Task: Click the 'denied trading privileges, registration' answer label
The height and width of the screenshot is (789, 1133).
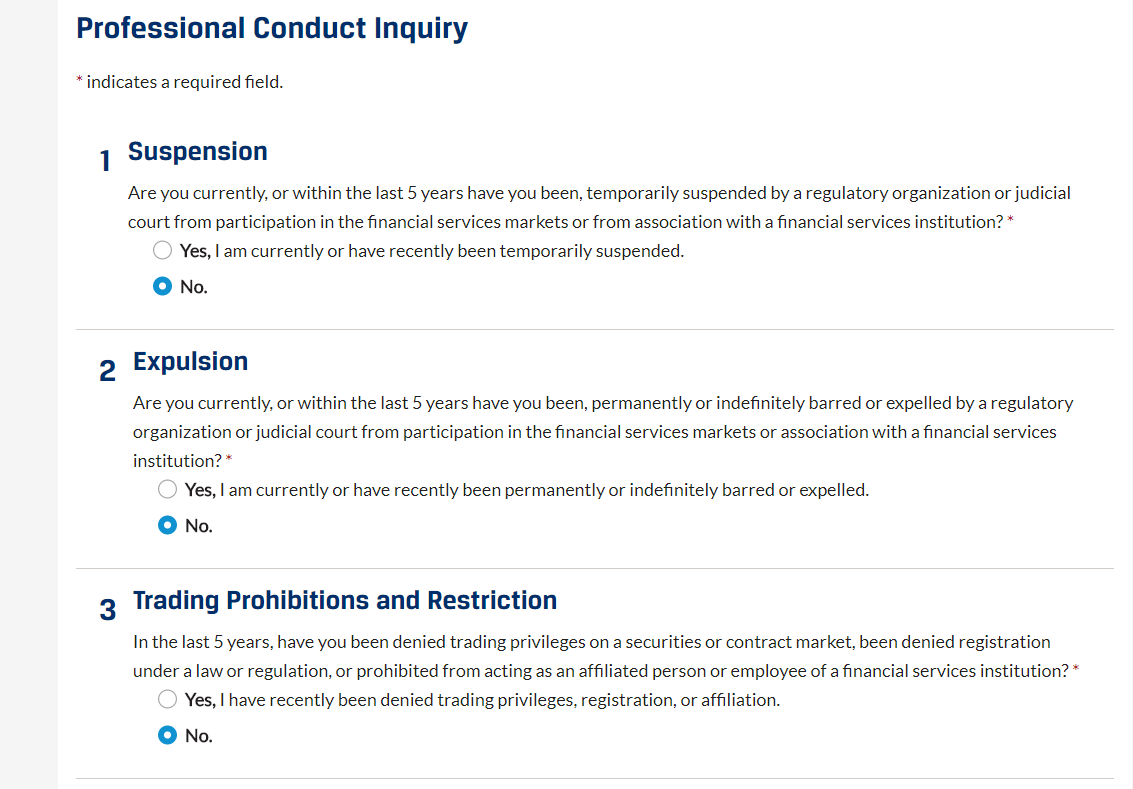Action: coord(482,700)
